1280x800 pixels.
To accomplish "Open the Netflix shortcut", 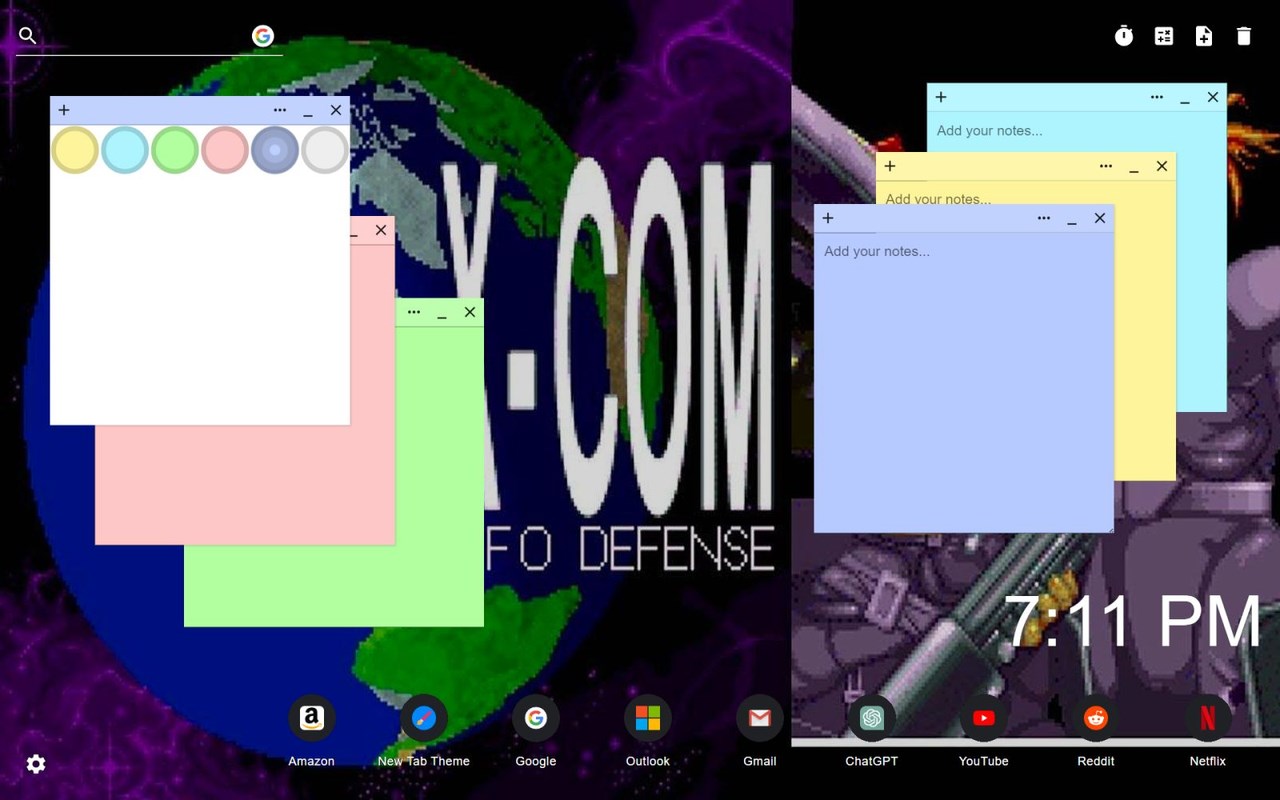I will [x=1207, y=731].
